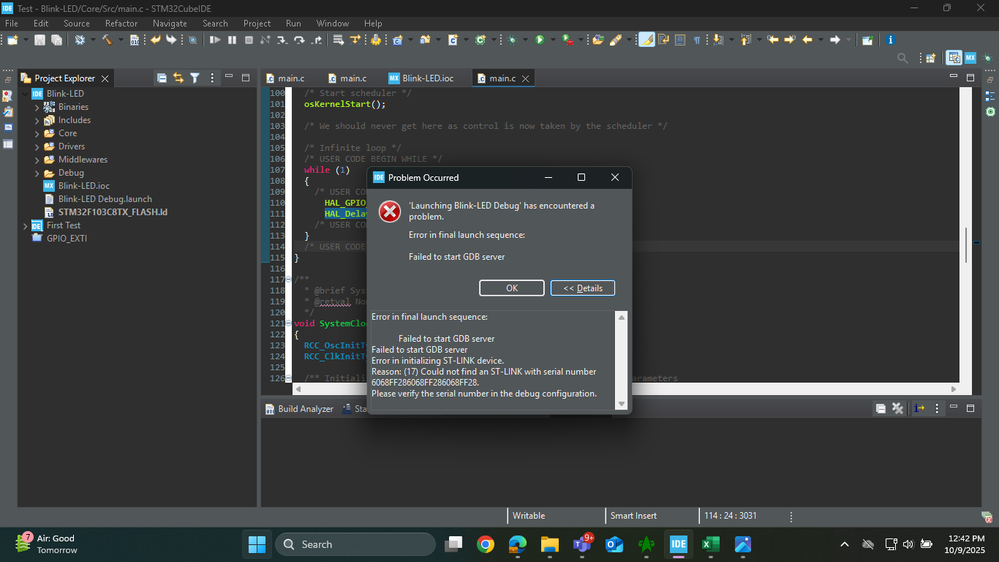Click Collapse All icon in Project Explorer
Viewport: 999px width, 562px height.
click(162, 78)
